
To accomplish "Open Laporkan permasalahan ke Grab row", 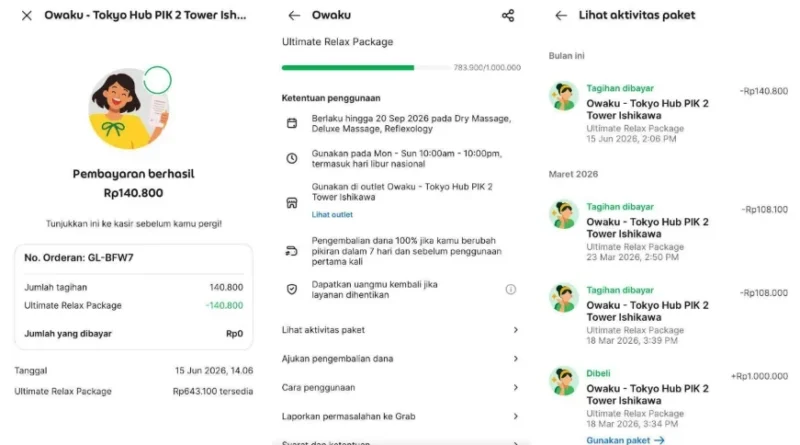I will coord(401,416).
